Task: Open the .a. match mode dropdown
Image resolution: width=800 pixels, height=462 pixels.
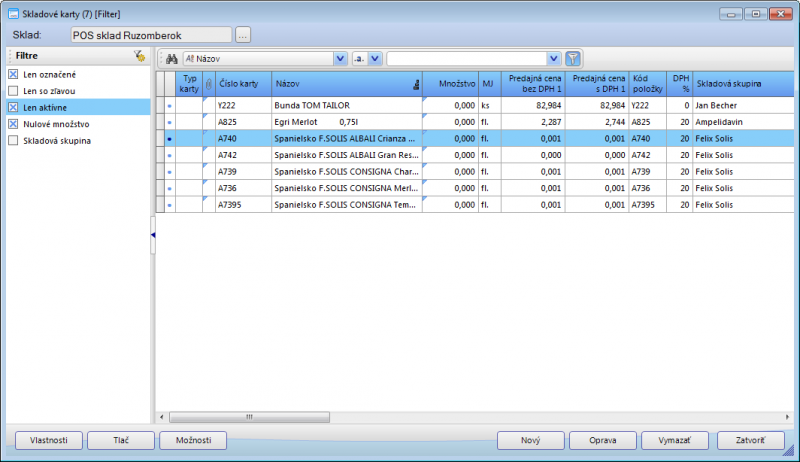Action: pyautogui.click(x=375, y=59)
